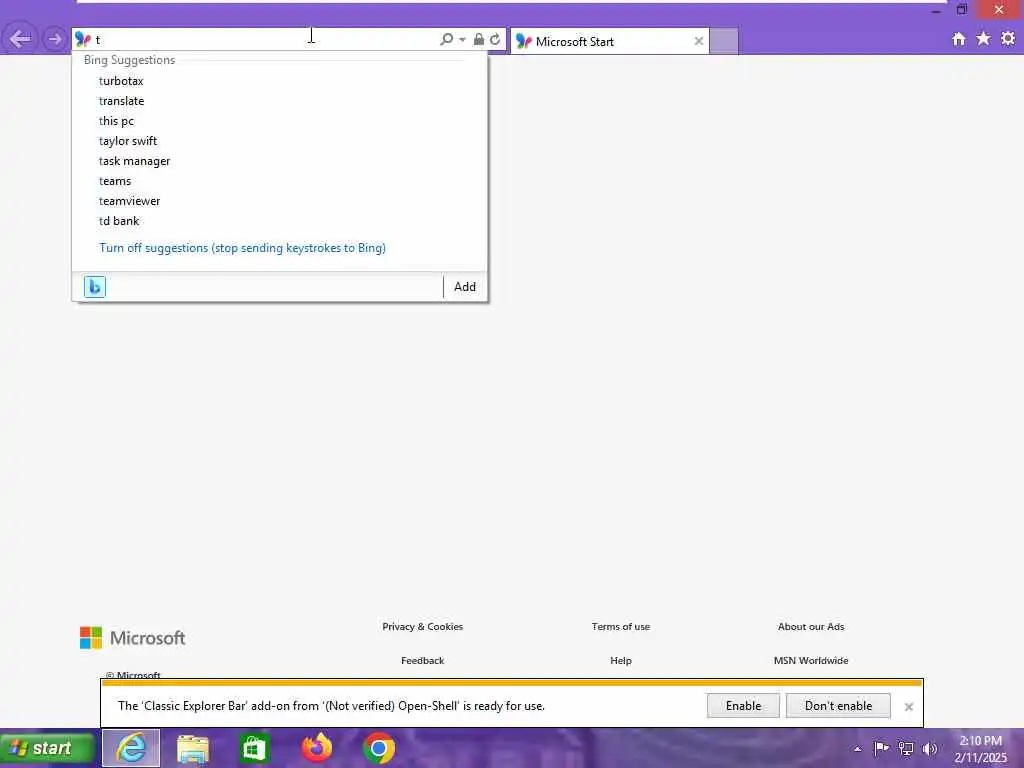Open Microsoft Store from the taskbar
The width and height of the screenshot is (1024, 768).
coord(254,748)
